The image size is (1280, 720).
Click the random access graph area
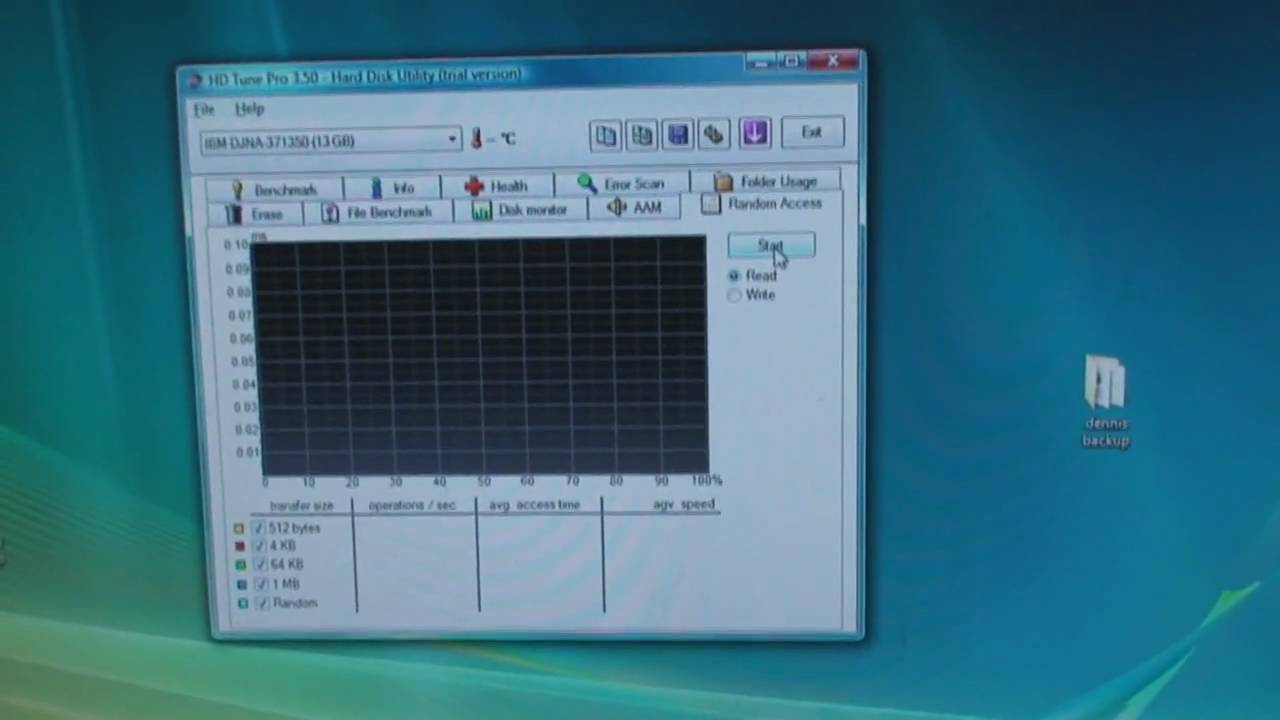(x=480, y=356)
